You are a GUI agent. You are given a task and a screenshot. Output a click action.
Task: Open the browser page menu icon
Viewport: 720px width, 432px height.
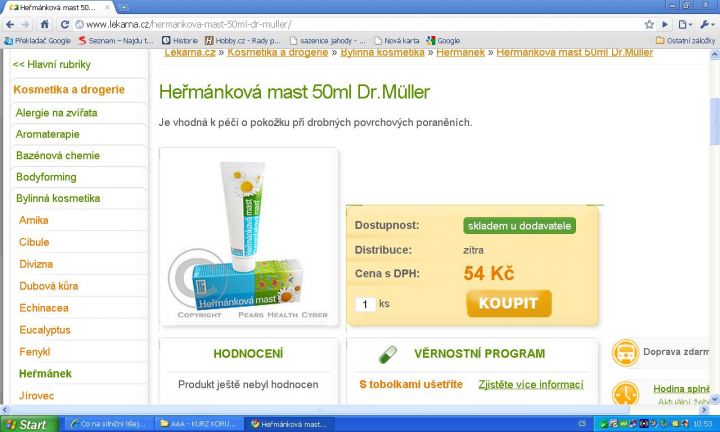(x=685, y=24)
